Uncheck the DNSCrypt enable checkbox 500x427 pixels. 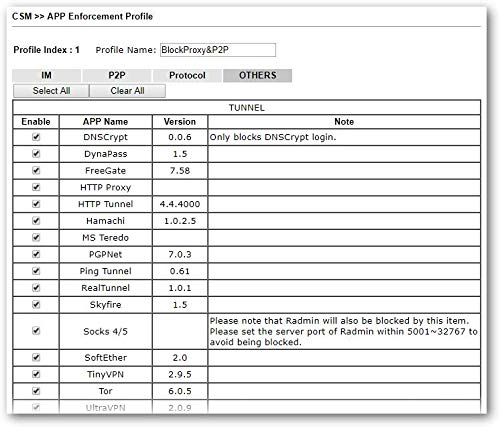36,137
